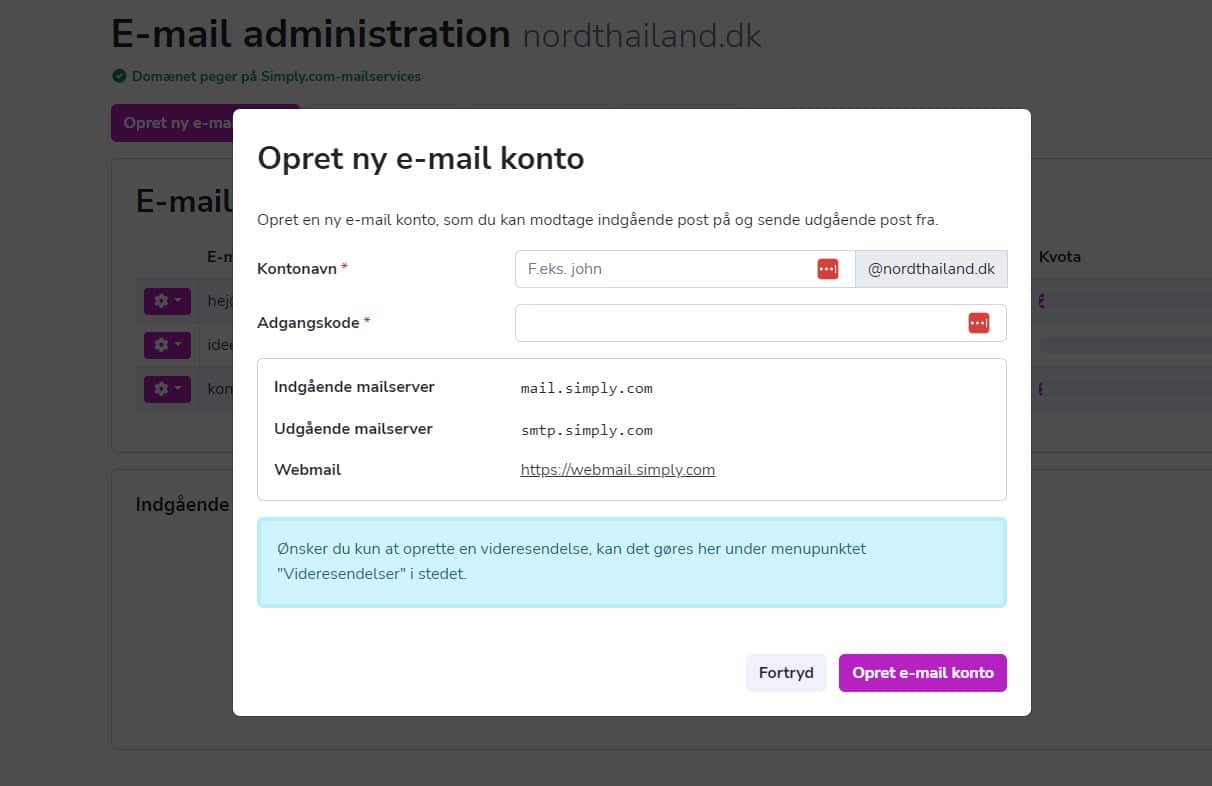Viewport: 1212px width, 786px height.
Task: Click password manager icon in Kontonavn field
Action: coord(828,269)
